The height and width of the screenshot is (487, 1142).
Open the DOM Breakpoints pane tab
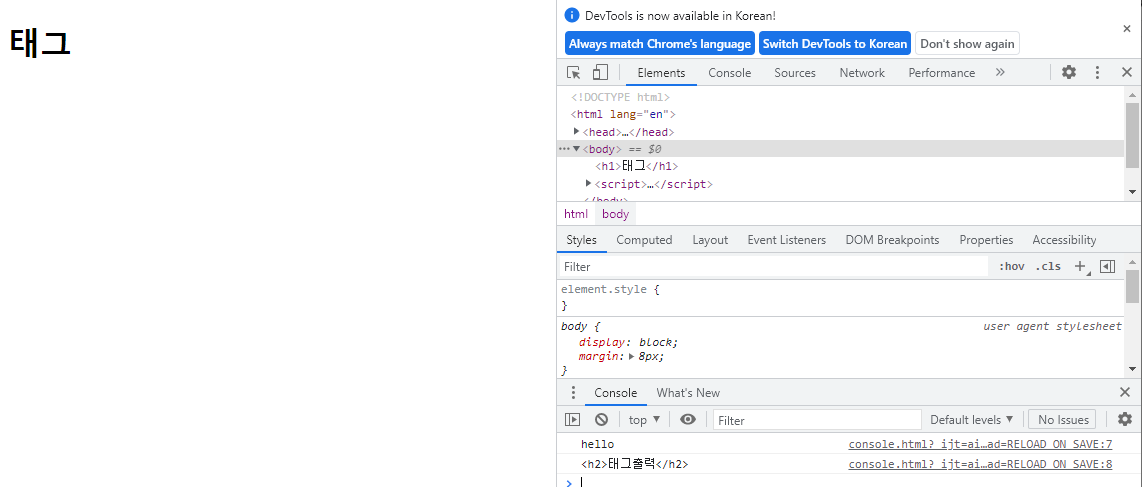point(892,240)
